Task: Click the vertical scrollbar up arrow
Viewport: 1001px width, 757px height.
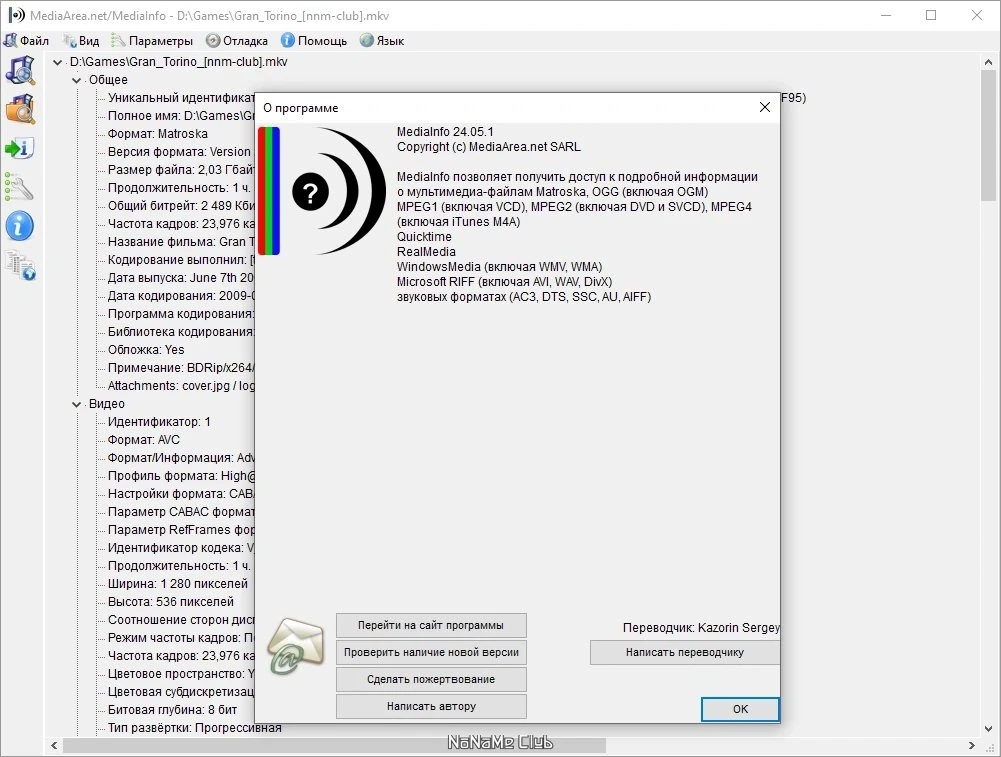Action: point(989,63)
